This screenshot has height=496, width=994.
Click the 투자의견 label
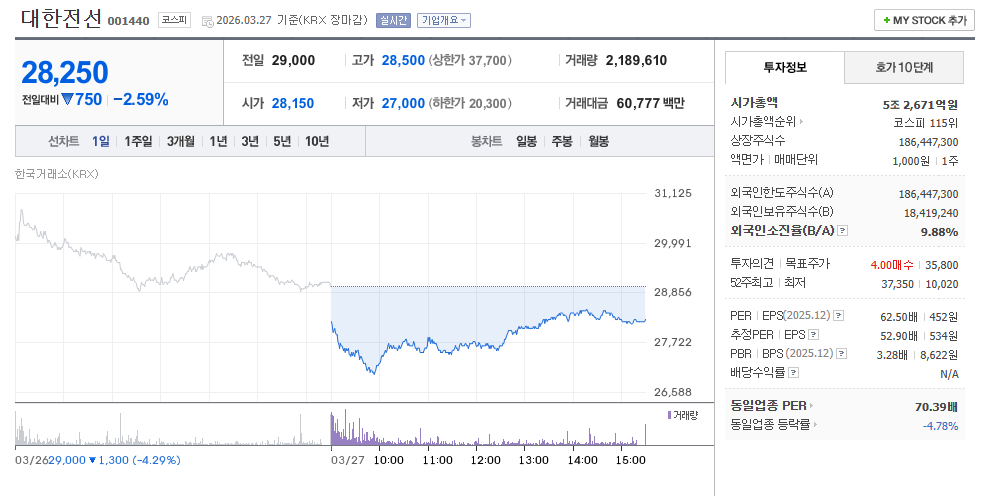click(x=752, y=263)
